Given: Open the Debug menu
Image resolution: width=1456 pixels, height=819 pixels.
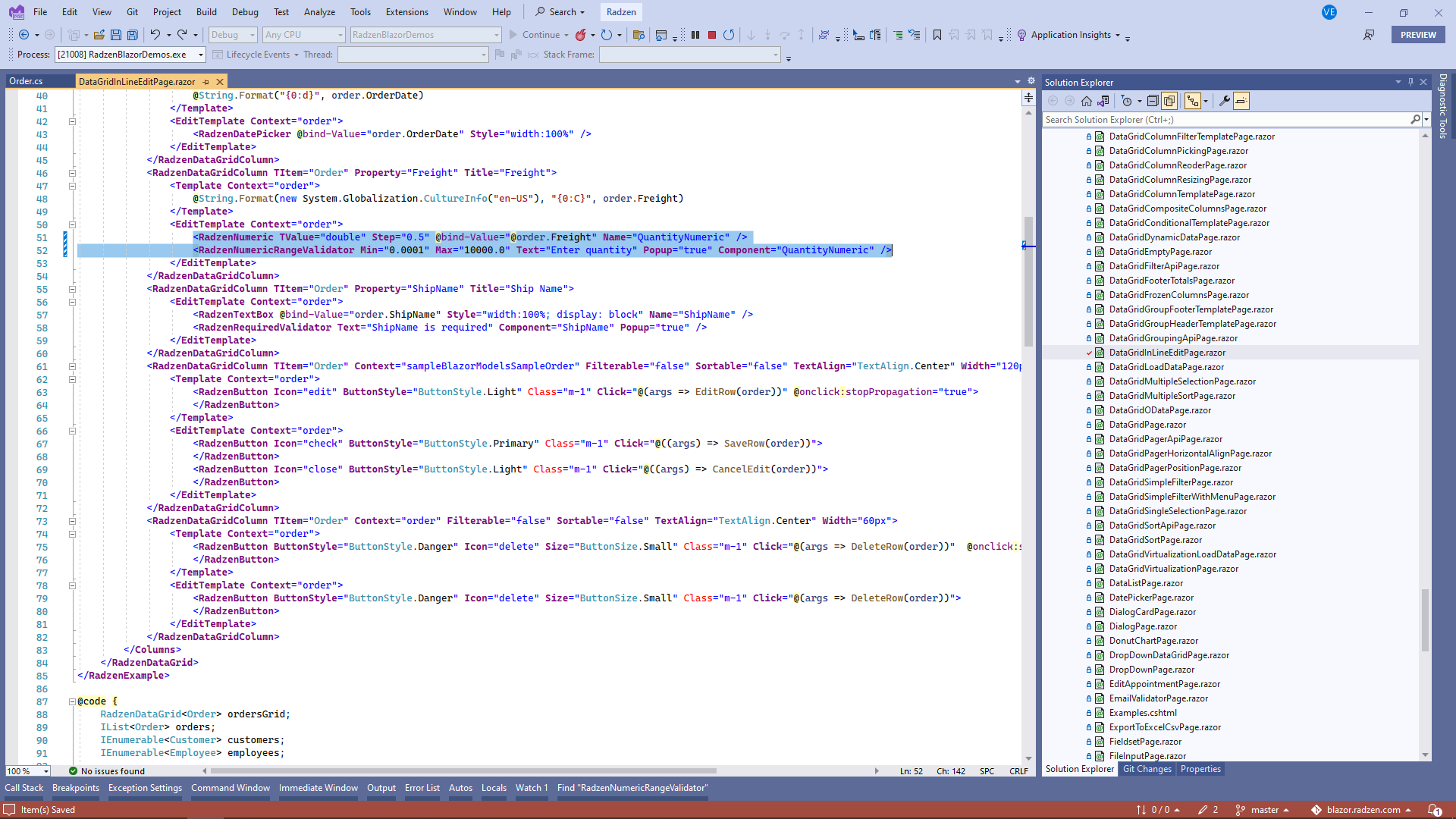Looking at the screenshot, I should coord(245,12).
